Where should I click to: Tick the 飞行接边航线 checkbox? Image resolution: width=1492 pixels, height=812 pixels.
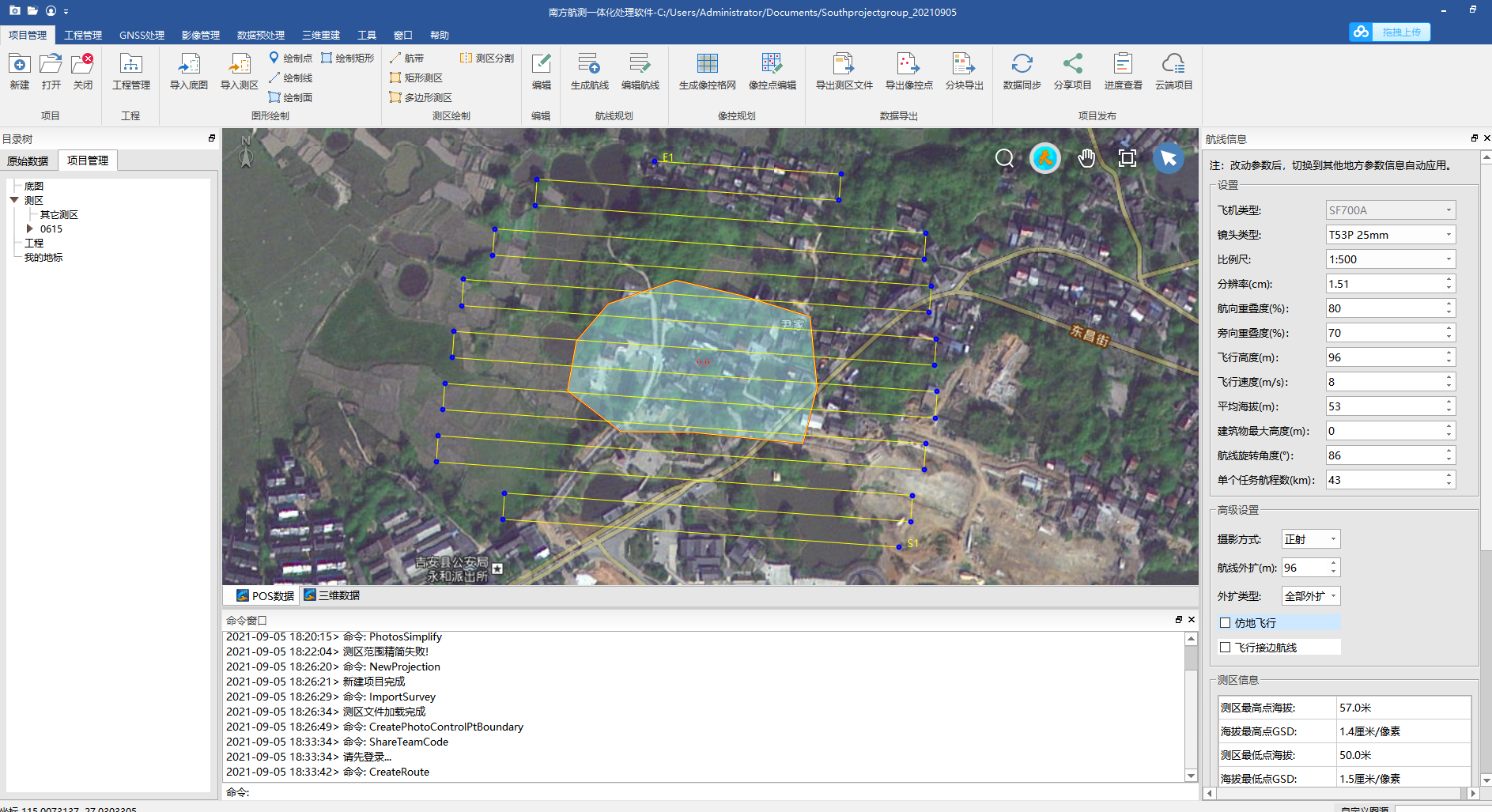pos(1226,648)
